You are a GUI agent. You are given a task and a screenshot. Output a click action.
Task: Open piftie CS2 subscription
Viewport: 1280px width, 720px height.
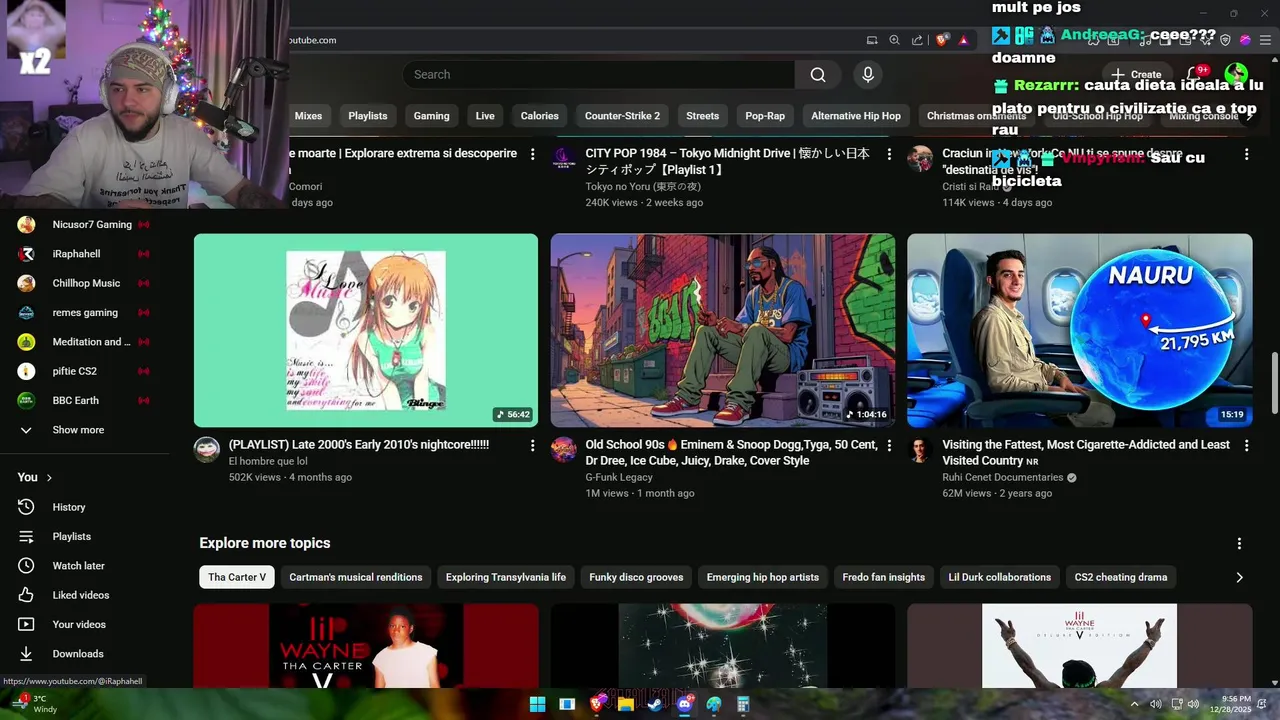[x=84, y=371]
